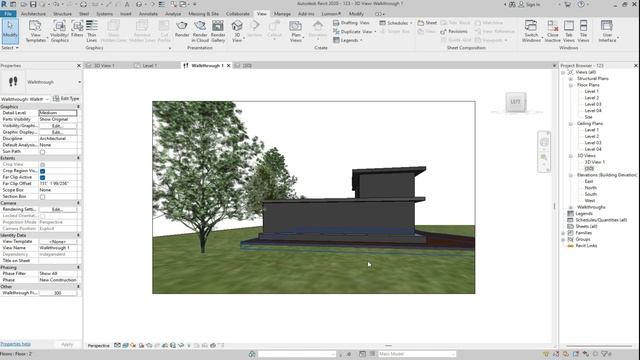This screenshot has height=360, width=640.
Task: Open User Interface options
Action: coord(607,31)
